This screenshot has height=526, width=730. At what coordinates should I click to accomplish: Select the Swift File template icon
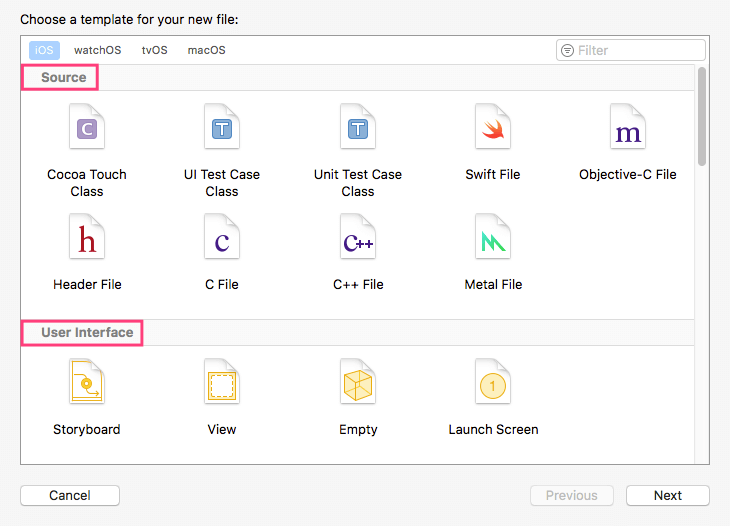coord(493,126)
